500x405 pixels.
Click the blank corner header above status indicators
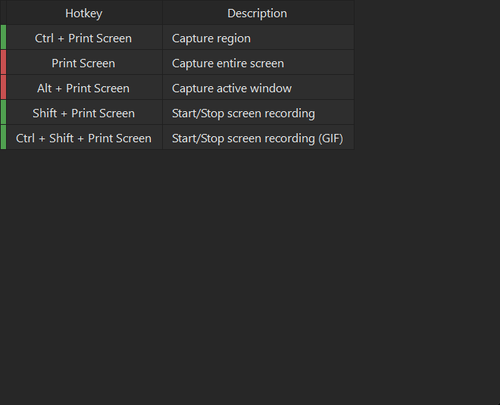(x=3, y=13)
